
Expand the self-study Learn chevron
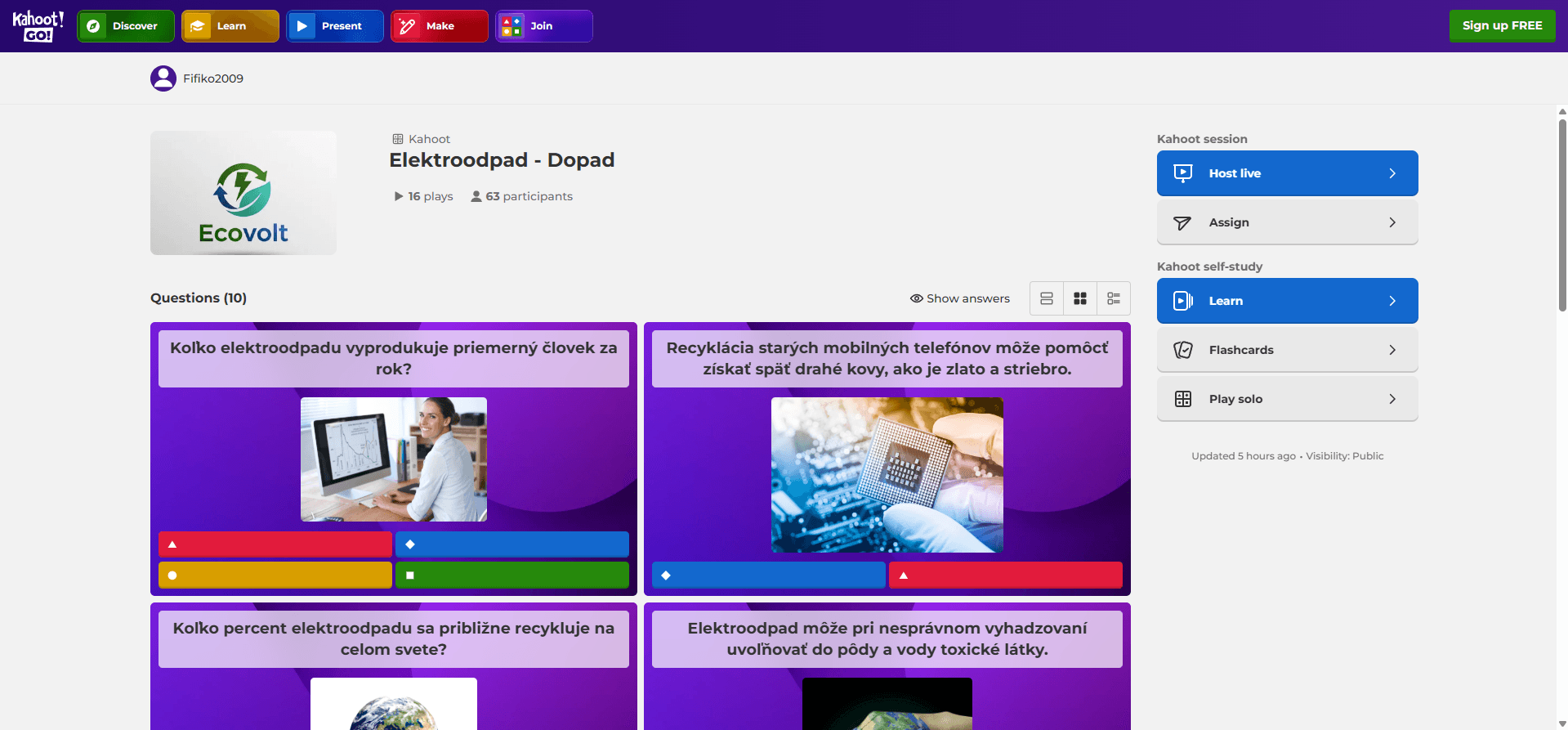(1392, 301)
